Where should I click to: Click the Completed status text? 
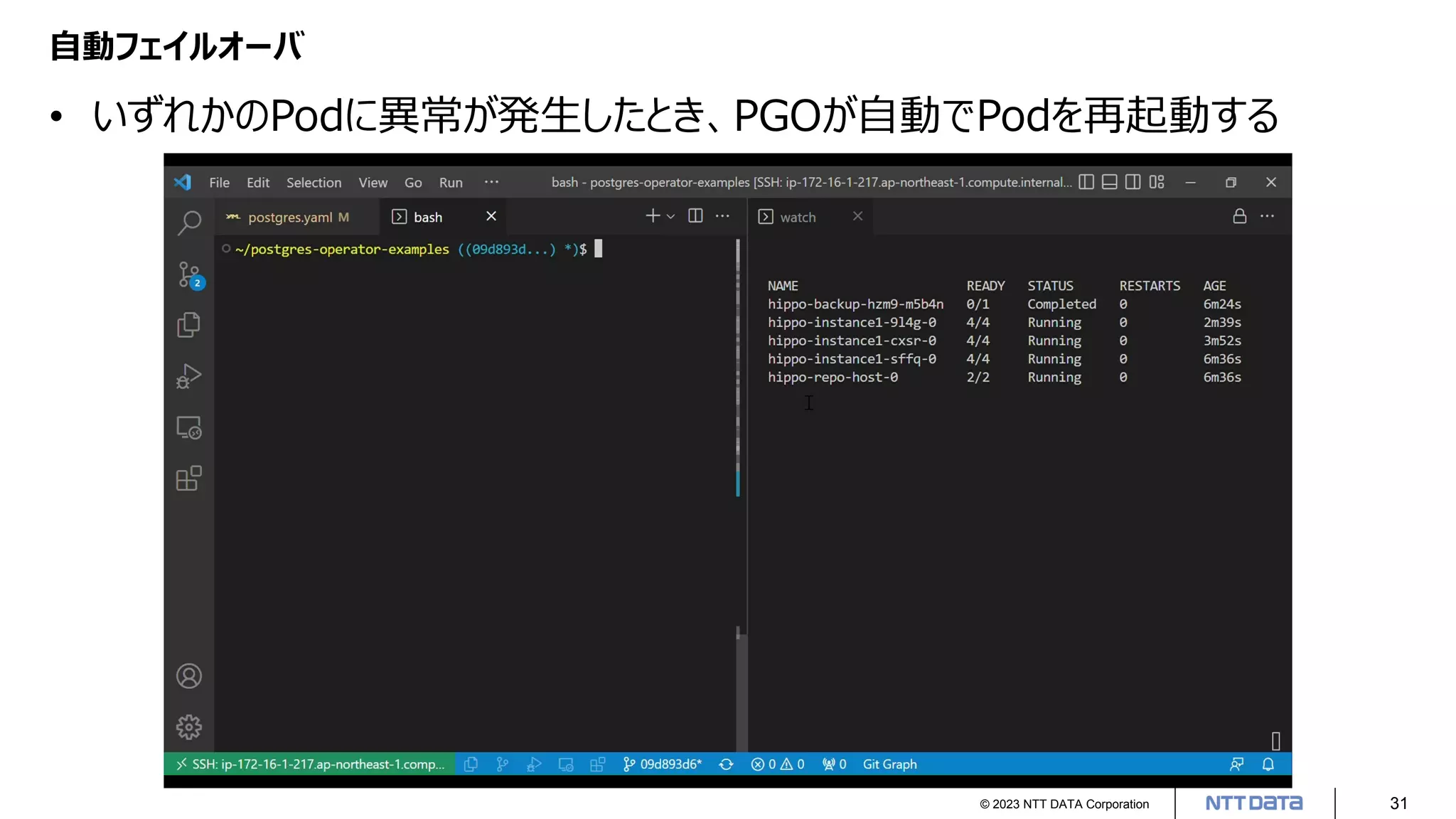(x=1061, y=304)
